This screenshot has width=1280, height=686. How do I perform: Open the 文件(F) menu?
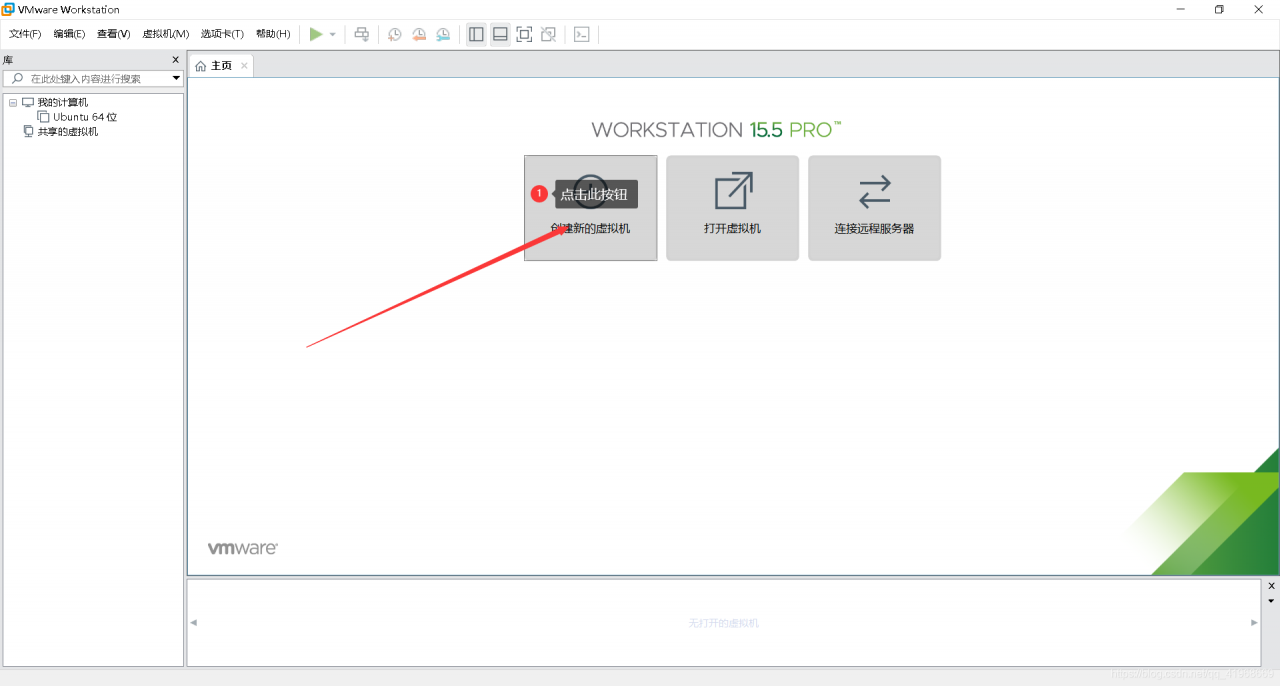point(25,34)
